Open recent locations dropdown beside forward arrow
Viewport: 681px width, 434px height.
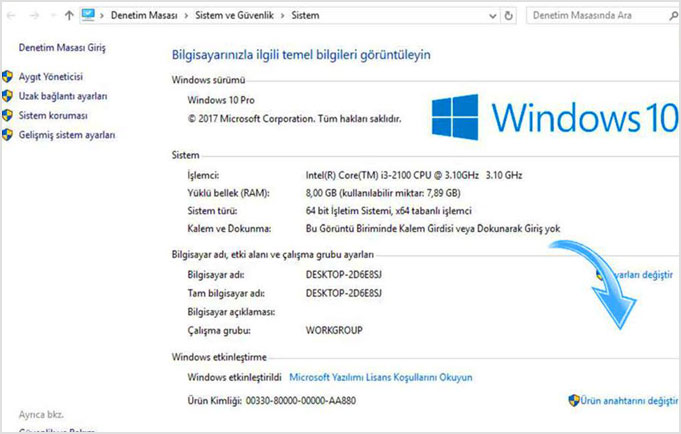click(52, 16)
